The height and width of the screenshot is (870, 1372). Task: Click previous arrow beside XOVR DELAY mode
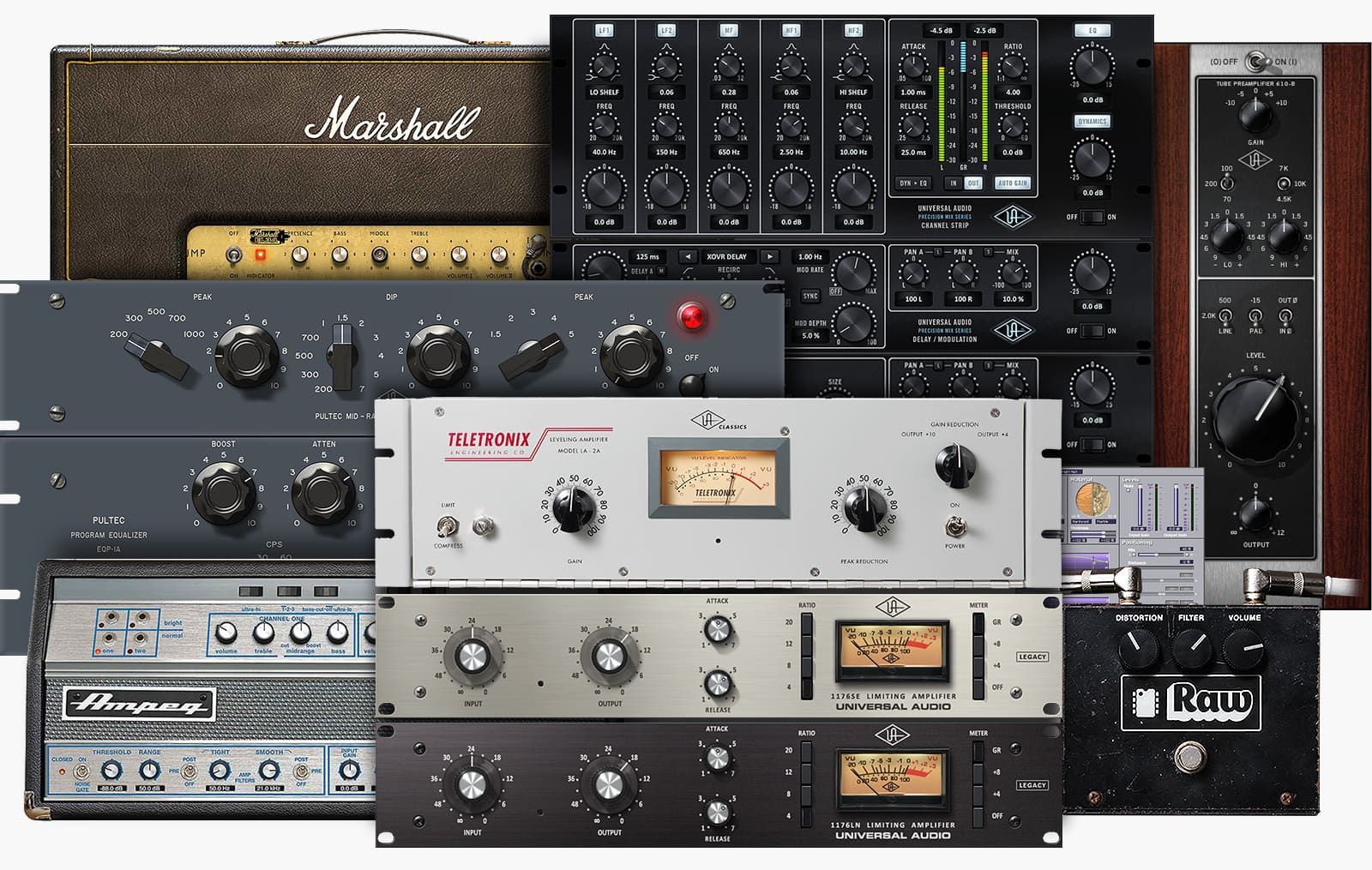click(688, 256)
